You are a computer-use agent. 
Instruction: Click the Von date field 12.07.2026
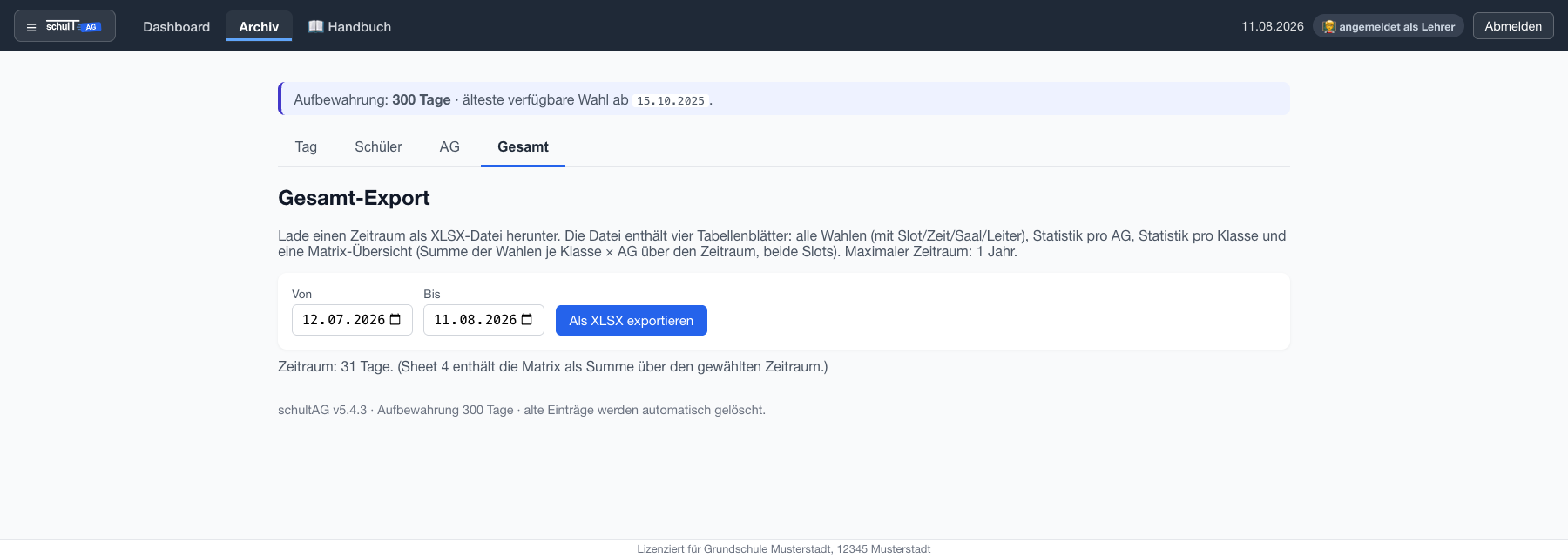point(352,320)
